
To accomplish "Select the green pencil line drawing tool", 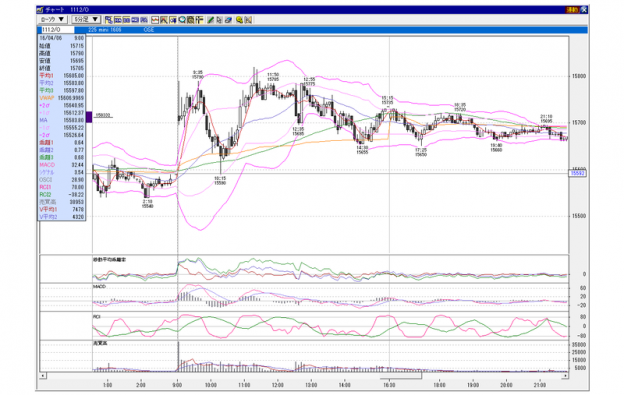I will (211, 20).
